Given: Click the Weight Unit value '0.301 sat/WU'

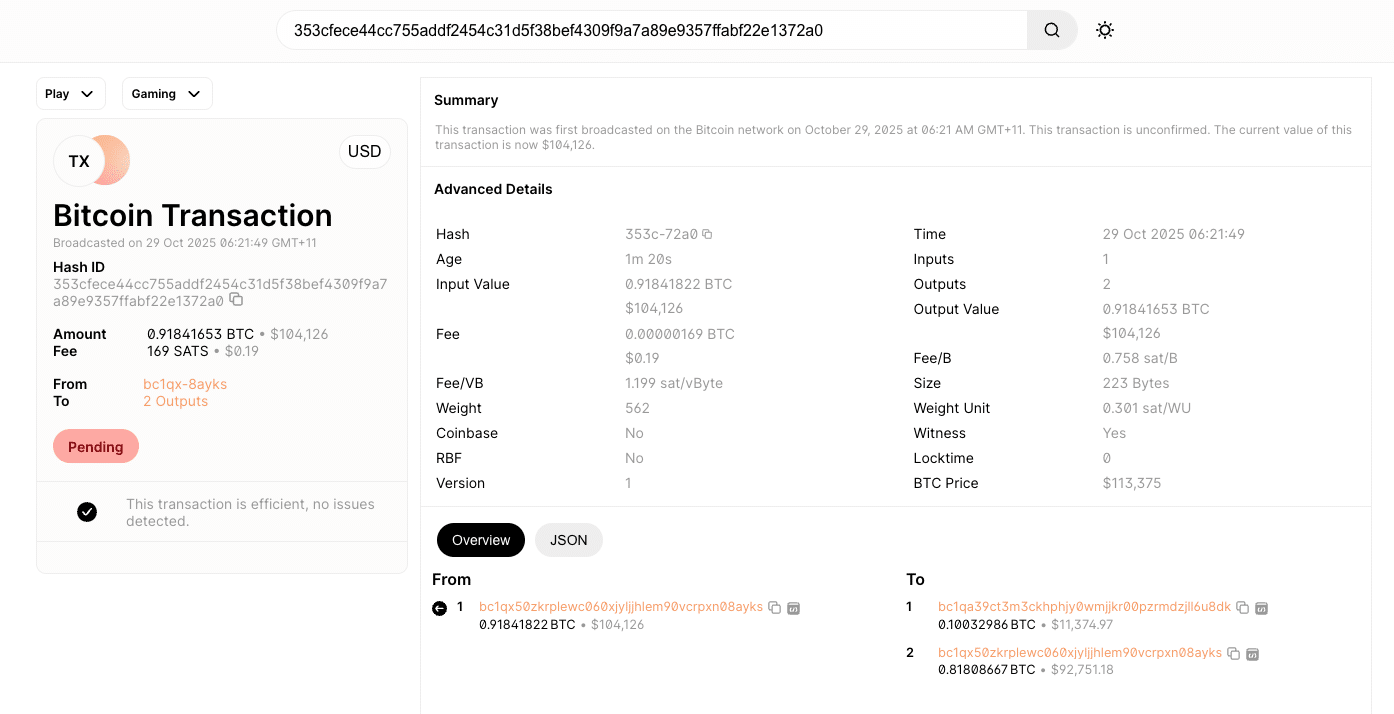Looking at the screenshot, I should tap(1146, 408).
